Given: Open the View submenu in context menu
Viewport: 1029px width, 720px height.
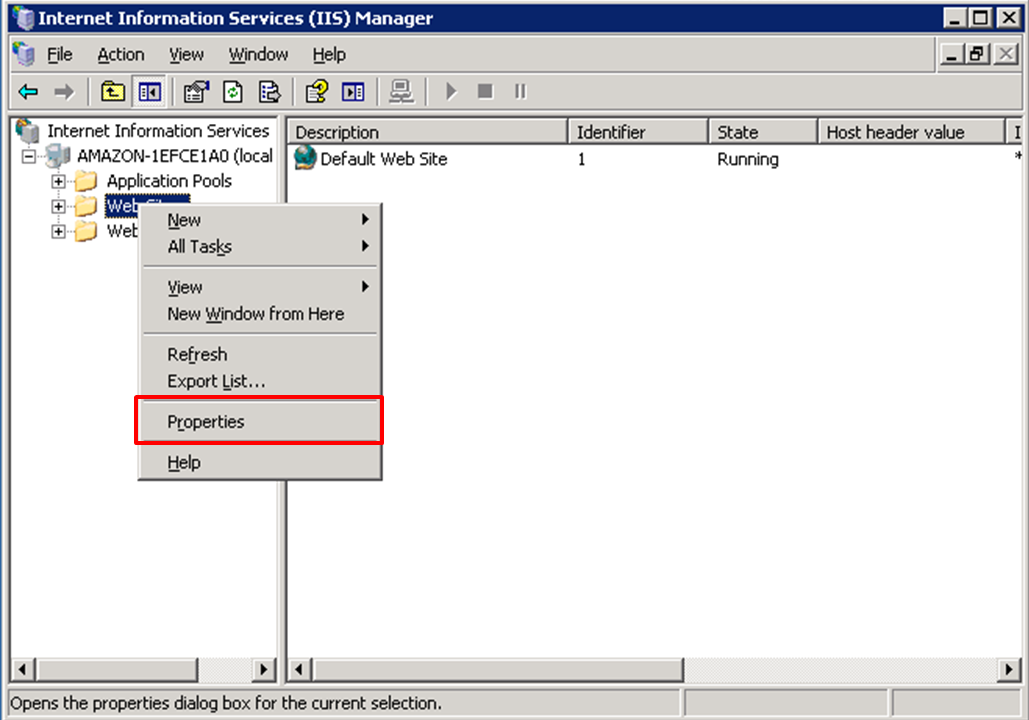Looking at the screenshot, I should 260,287.
